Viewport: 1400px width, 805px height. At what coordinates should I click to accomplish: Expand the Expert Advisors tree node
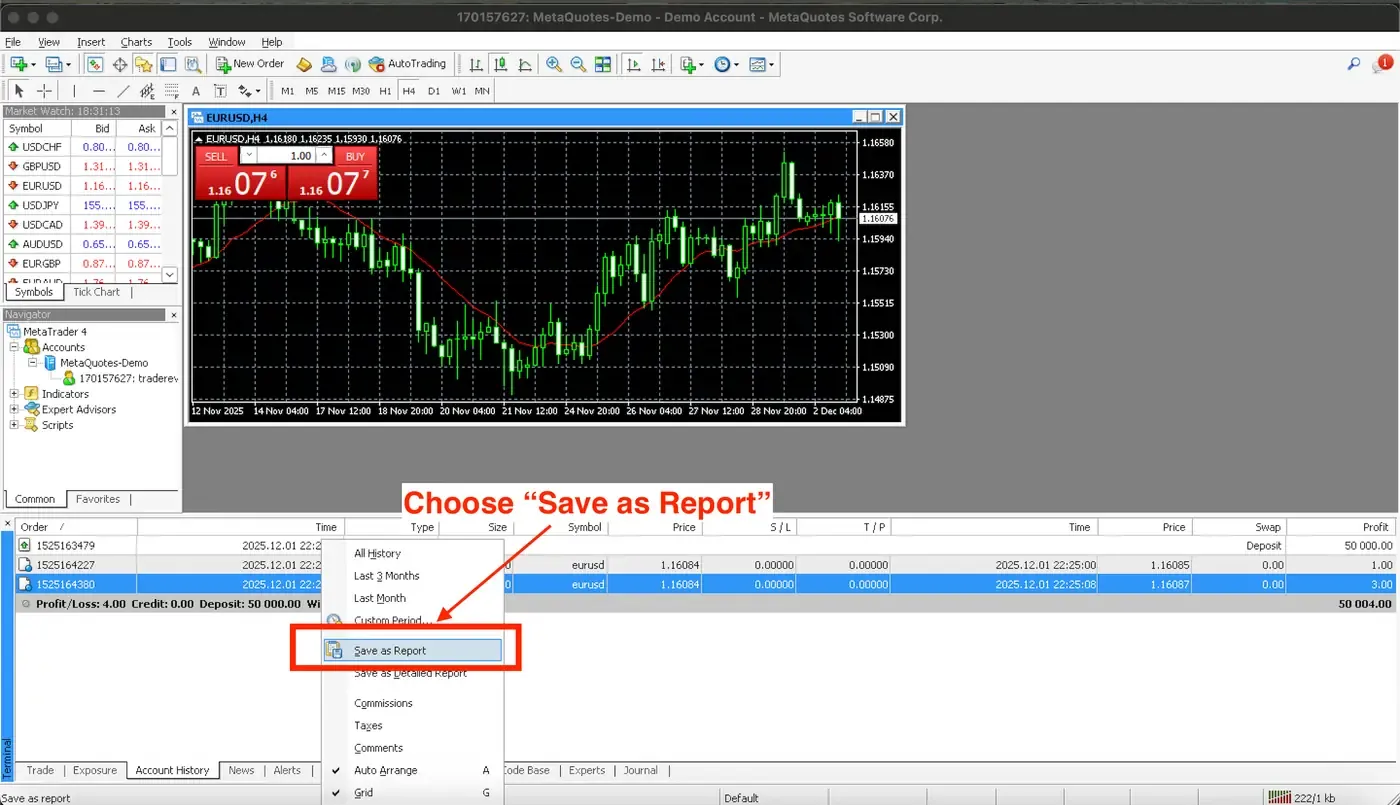pos(14,409)
